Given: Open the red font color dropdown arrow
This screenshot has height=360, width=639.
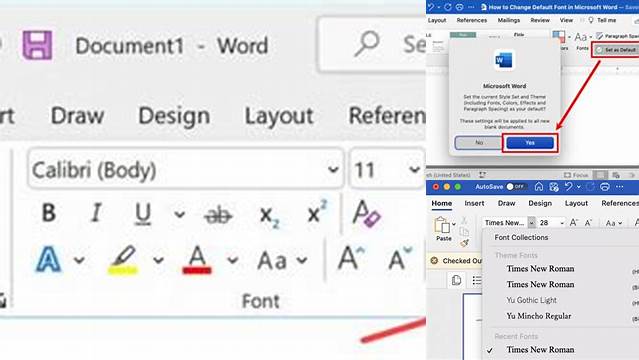Looking at the screenshot, I should pyautogui.click(x=232, y=260).
